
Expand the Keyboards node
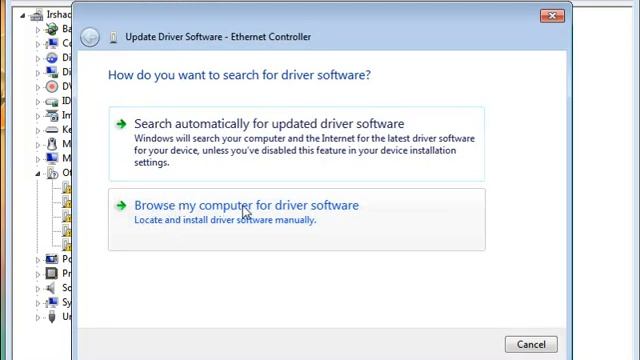point(38,131)
